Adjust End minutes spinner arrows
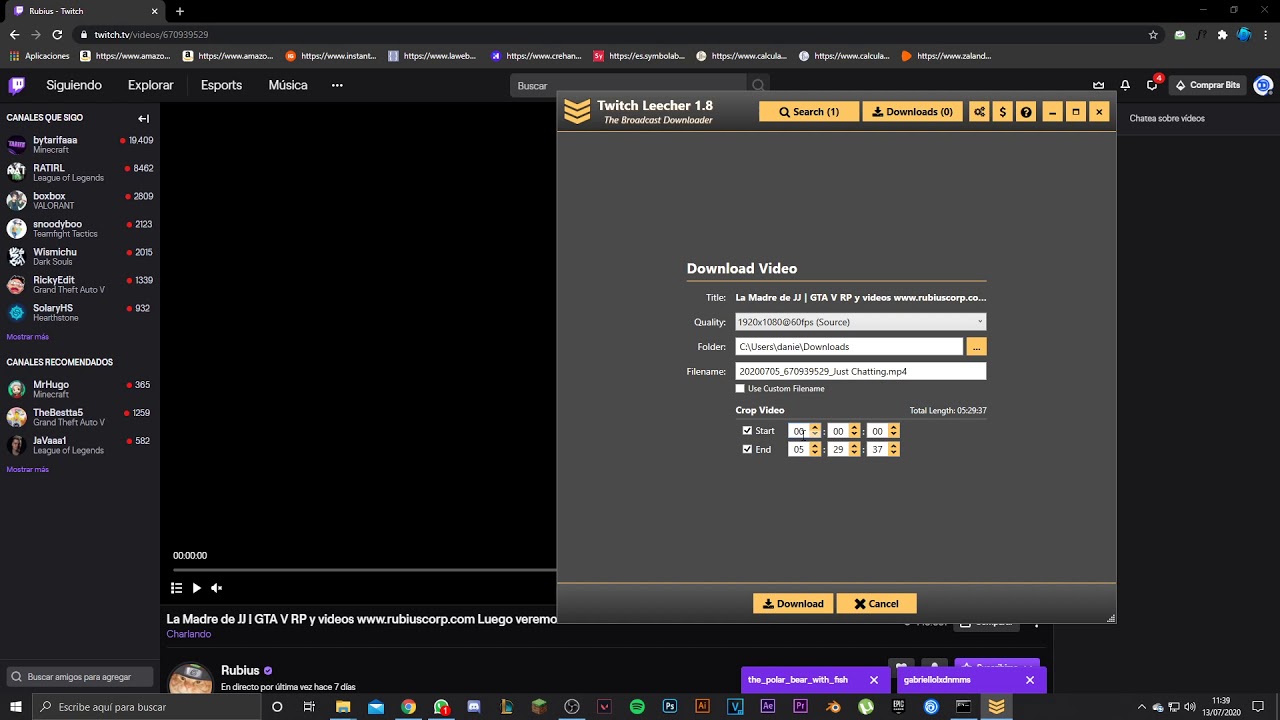The width and height of the screenshot is (1280, 720). click(854, 450)
